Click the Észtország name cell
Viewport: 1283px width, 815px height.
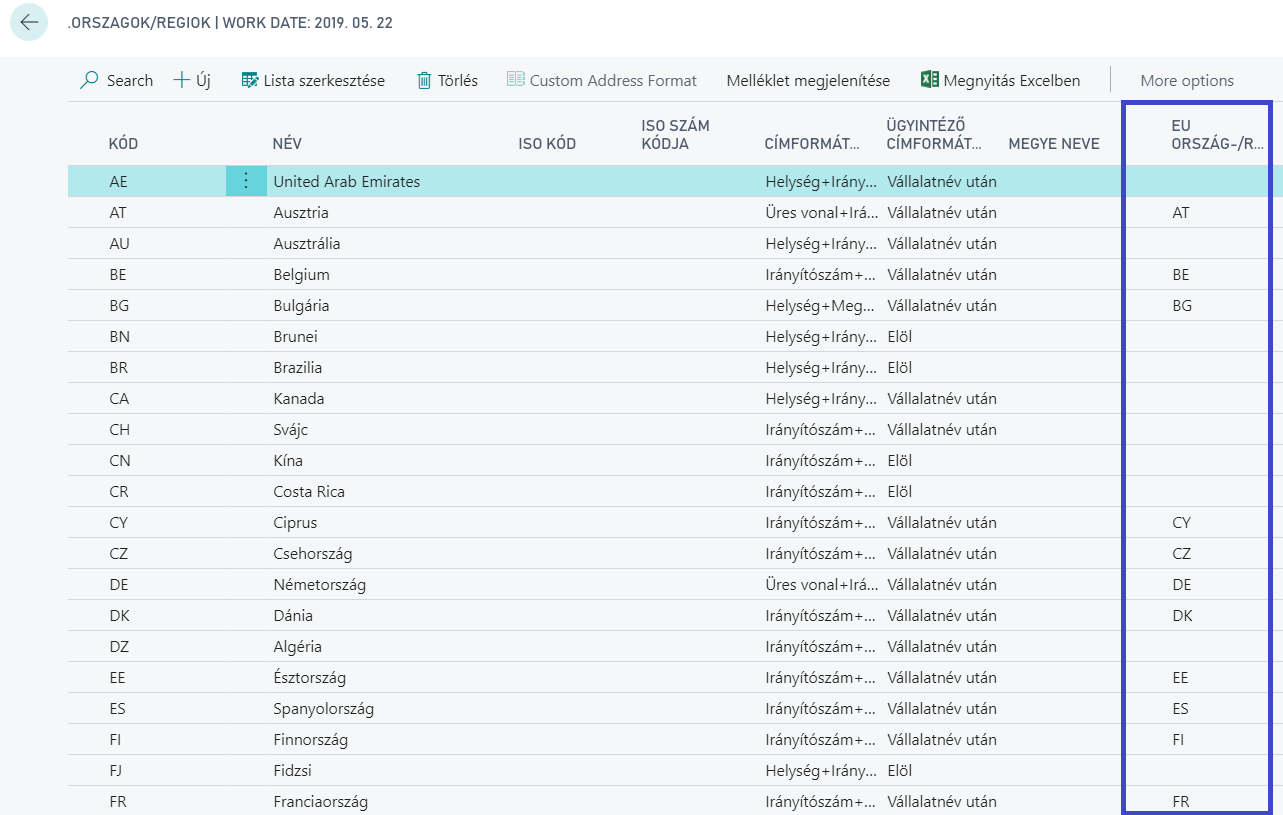coord(310,678)
